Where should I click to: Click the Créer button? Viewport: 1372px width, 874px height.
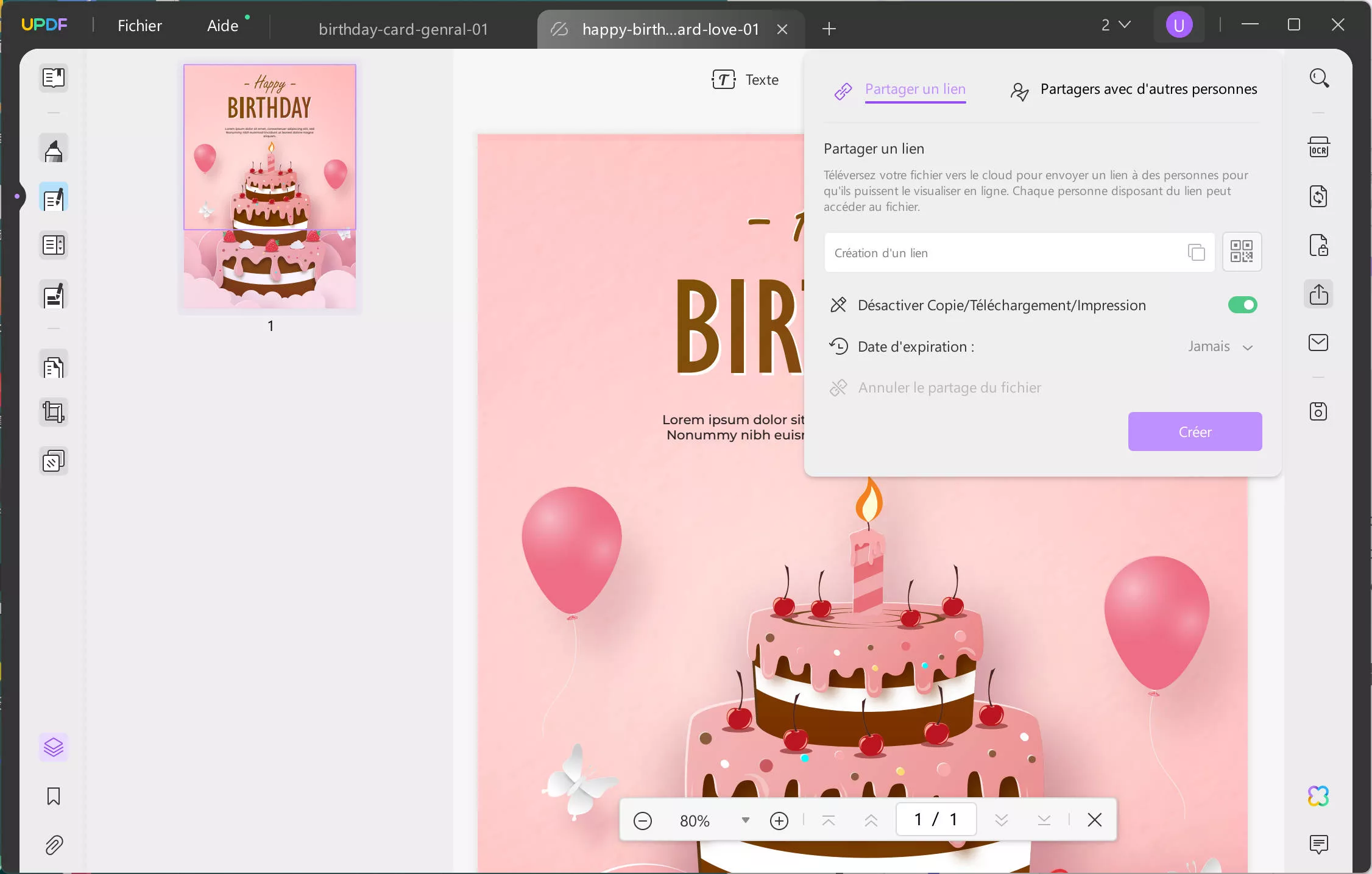point(1195,432)
